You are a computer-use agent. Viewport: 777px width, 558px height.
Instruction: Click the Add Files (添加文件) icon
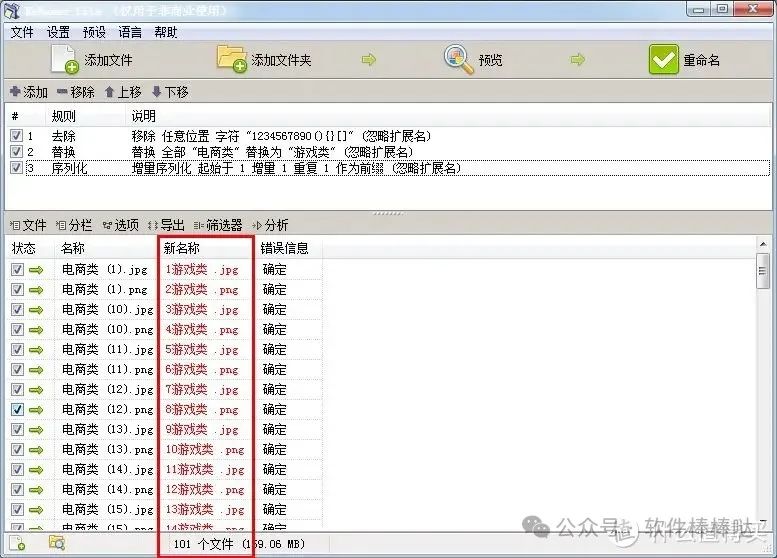coord(64,59)
